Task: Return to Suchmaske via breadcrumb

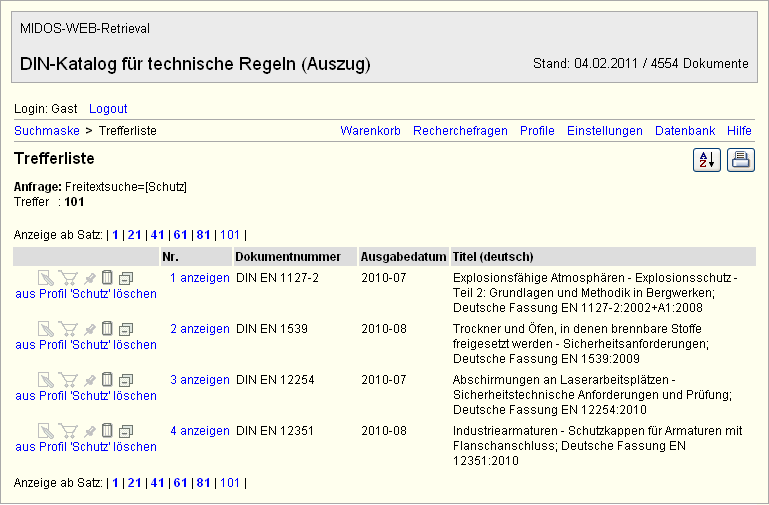Action: [x=46, y=131]
